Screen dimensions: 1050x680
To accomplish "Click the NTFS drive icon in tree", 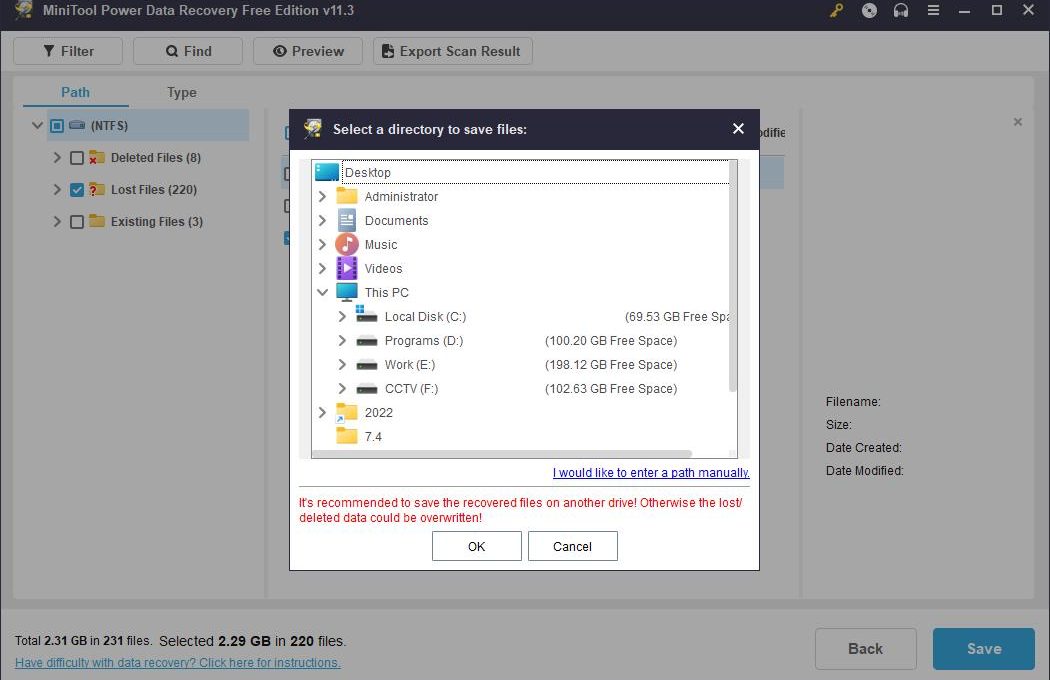I will 77,125.
